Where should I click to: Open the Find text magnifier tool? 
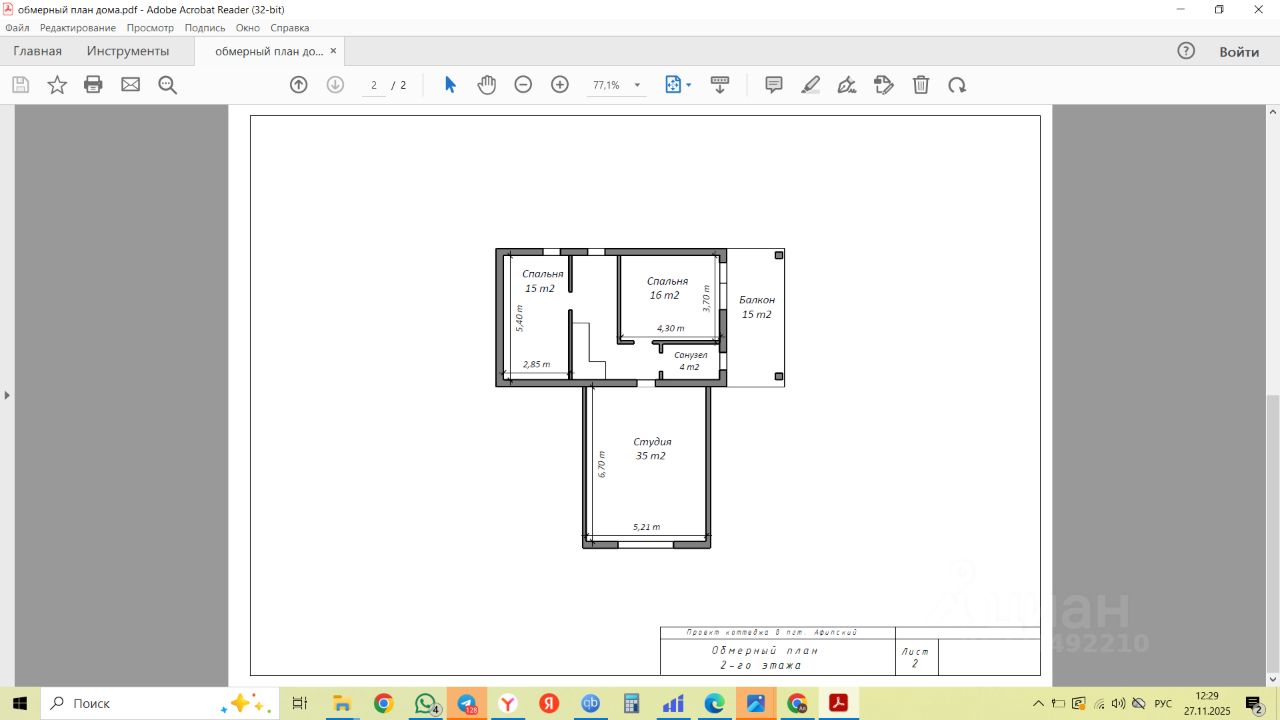click(x=168, y=85)
